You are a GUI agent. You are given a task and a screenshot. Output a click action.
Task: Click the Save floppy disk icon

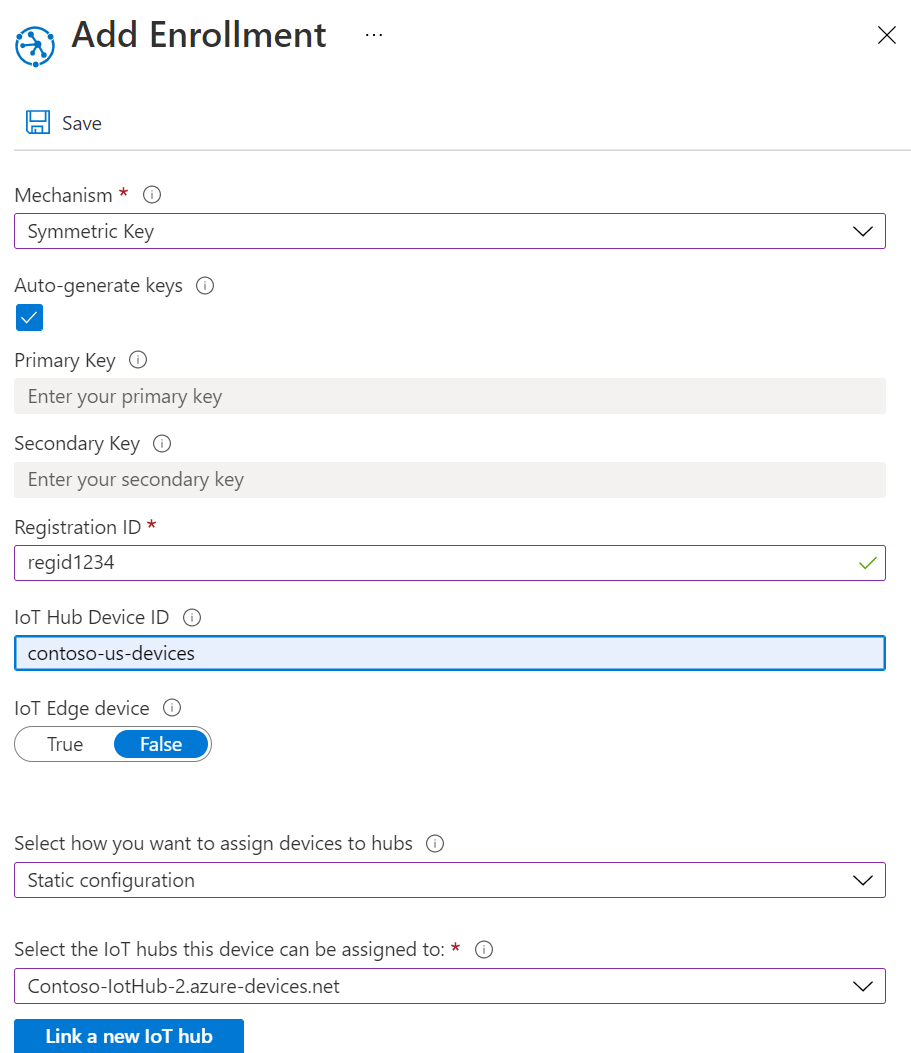click(x=38, y=123)
